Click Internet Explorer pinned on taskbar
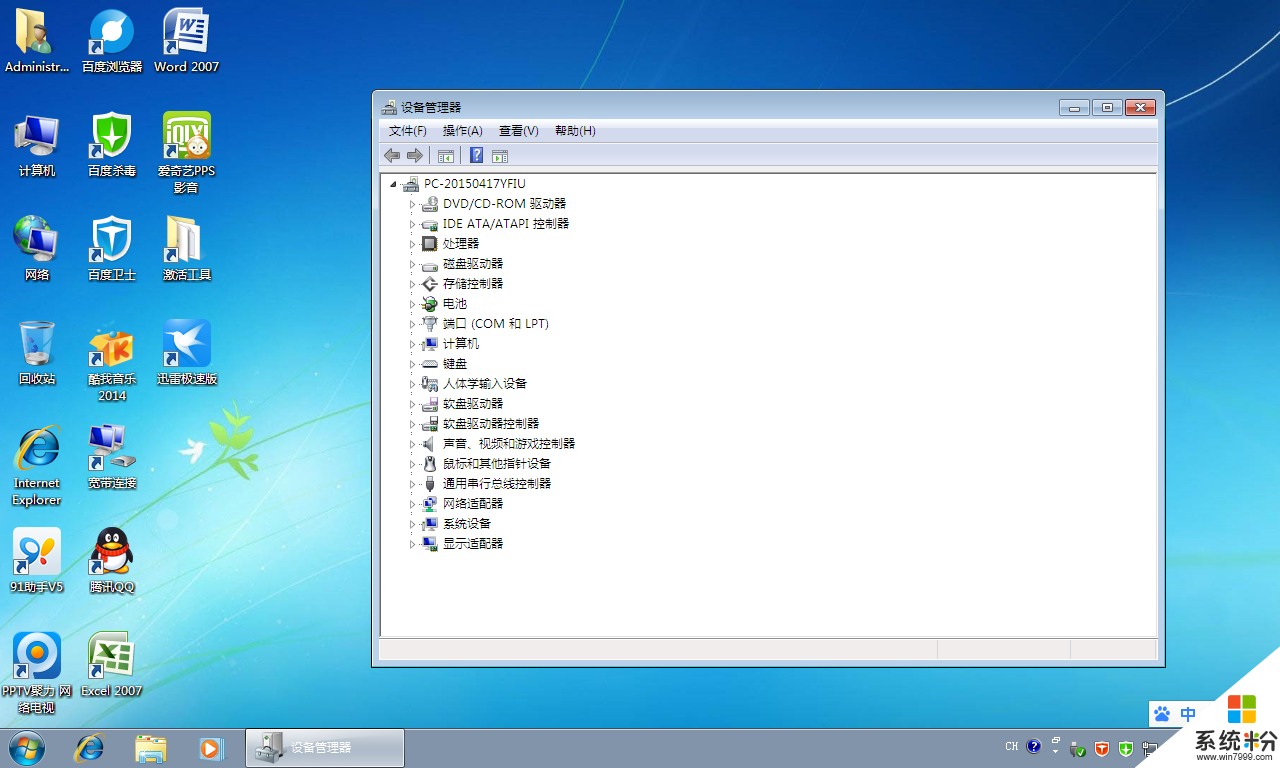 (90, 747)
